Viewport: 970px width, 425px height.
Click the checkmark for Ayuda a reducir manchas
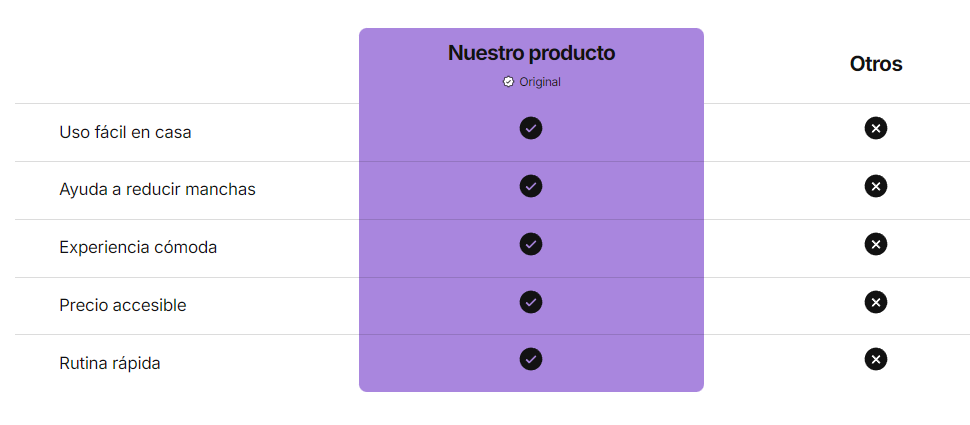coord(531,186)
